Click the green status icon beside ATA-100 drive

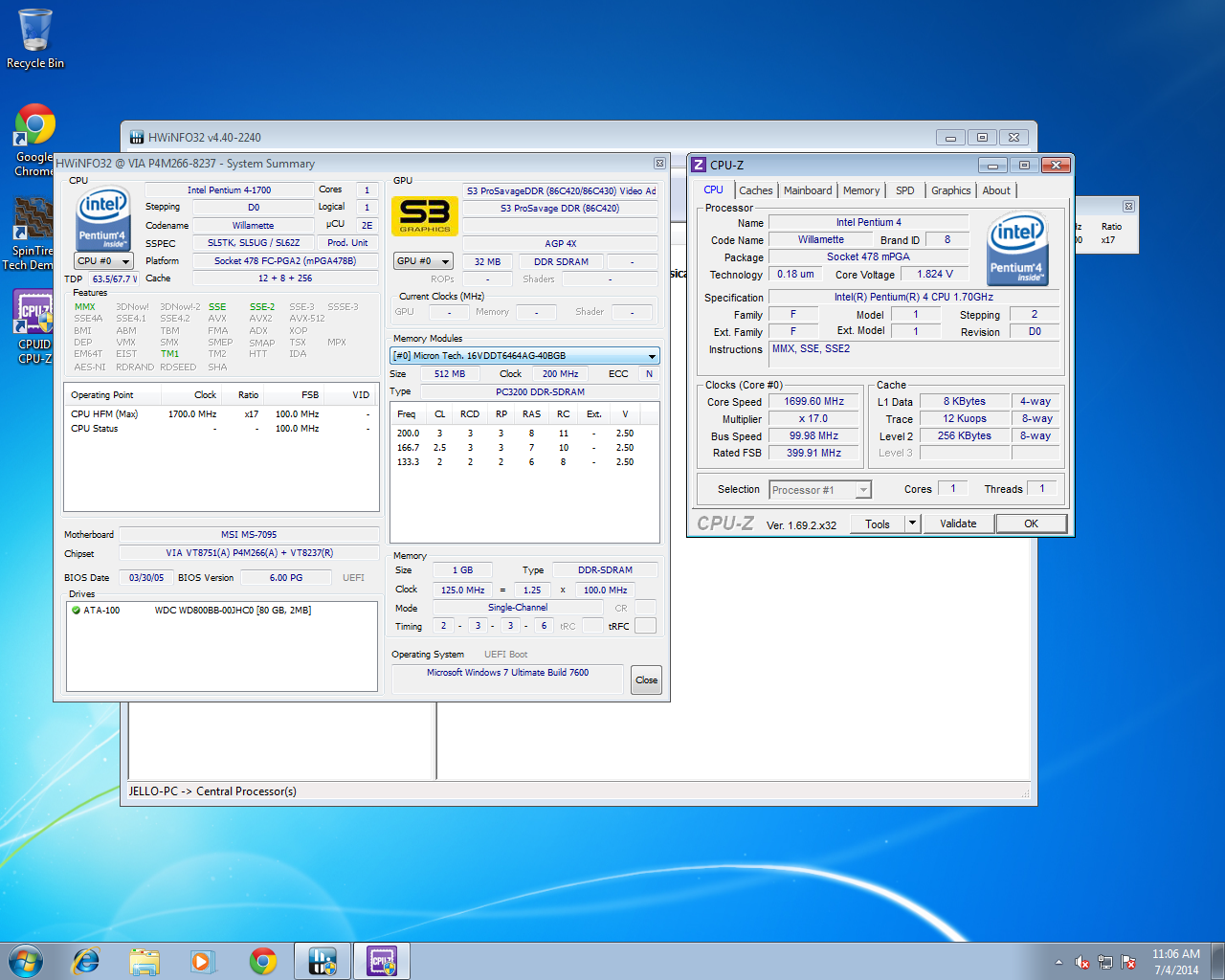76,610
